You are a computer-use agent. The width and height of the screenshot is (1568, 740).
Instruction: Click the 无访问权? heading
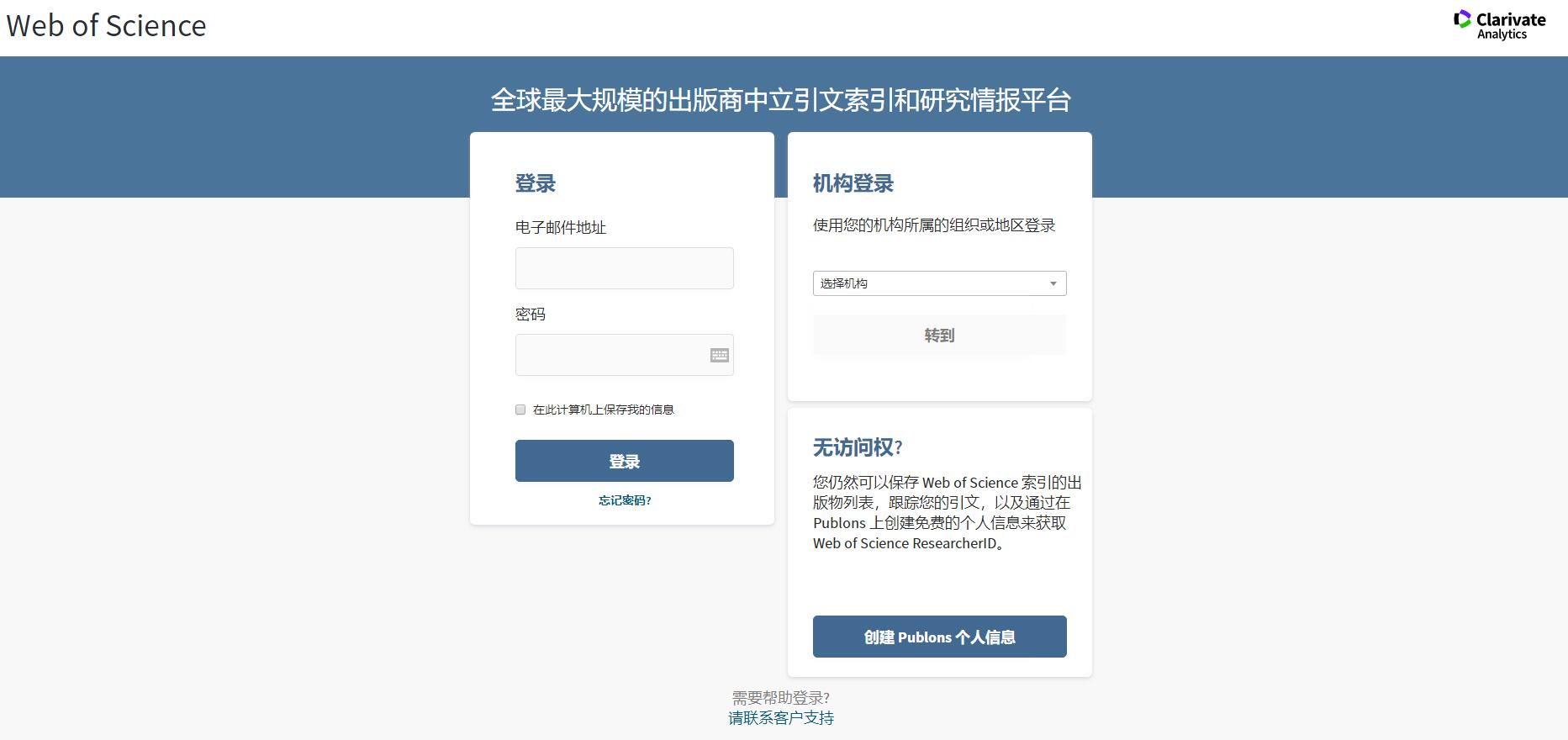pos(858,447)
